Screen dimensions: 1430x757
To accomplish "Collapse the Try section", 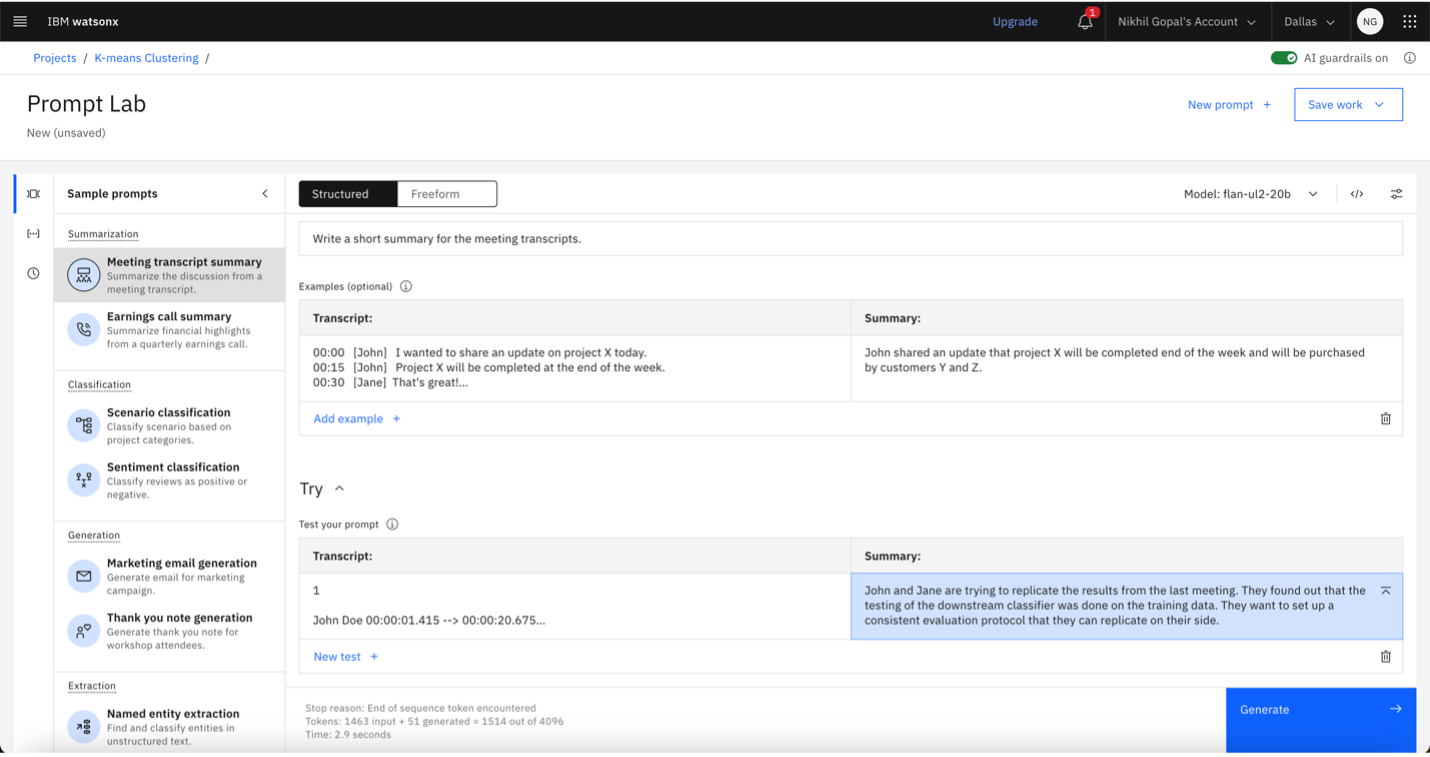I will coord(339,488).
